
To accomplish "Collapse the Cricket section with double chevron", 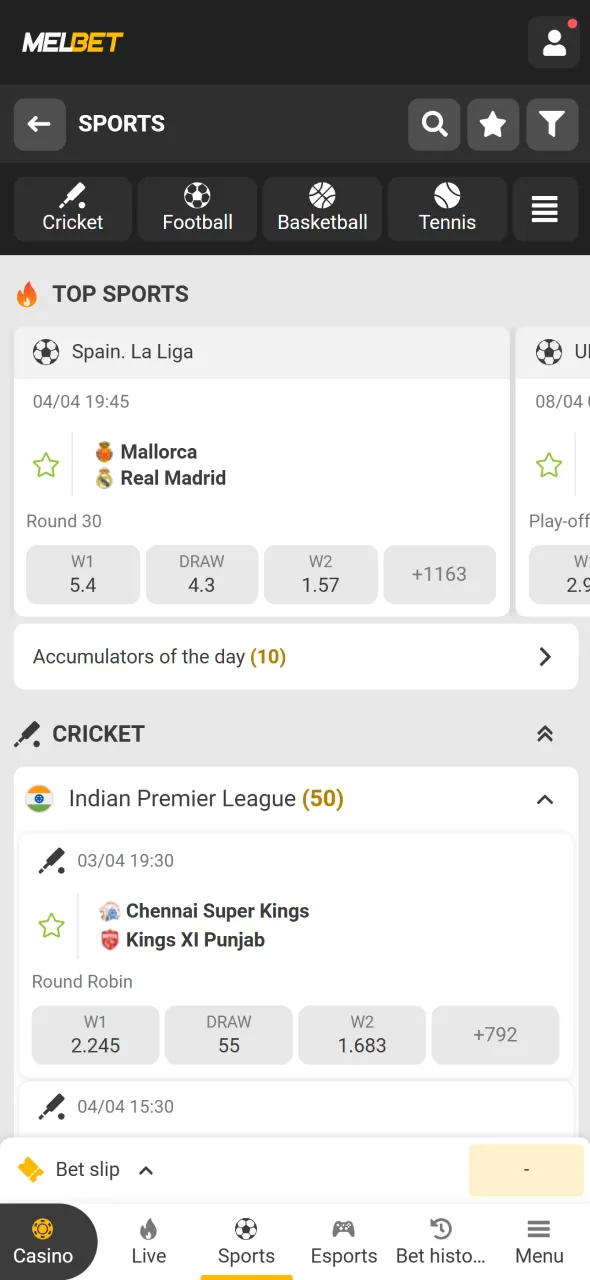I will (545, 733).
